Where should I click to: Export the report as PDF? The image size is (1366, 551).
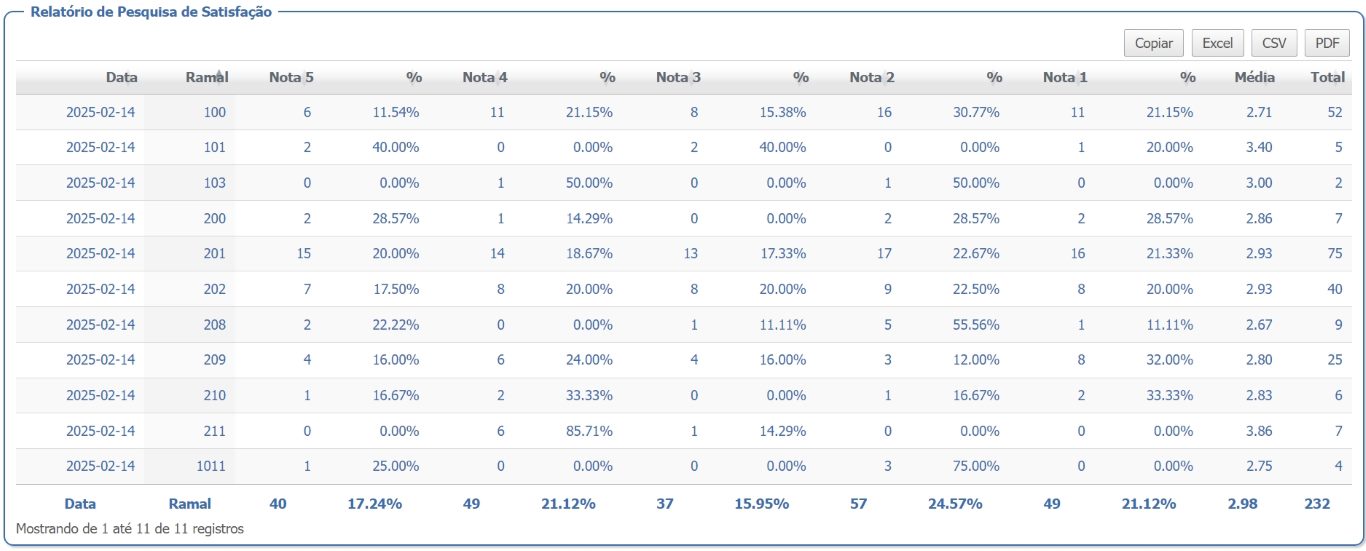pos(1327,43)
